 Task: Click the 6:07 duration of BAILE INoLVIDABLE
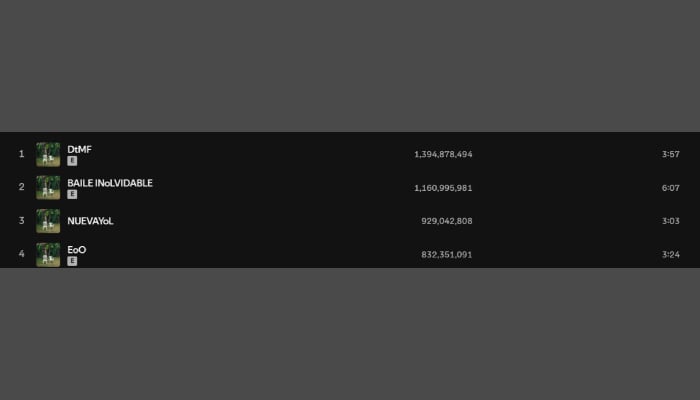[670, 188]
